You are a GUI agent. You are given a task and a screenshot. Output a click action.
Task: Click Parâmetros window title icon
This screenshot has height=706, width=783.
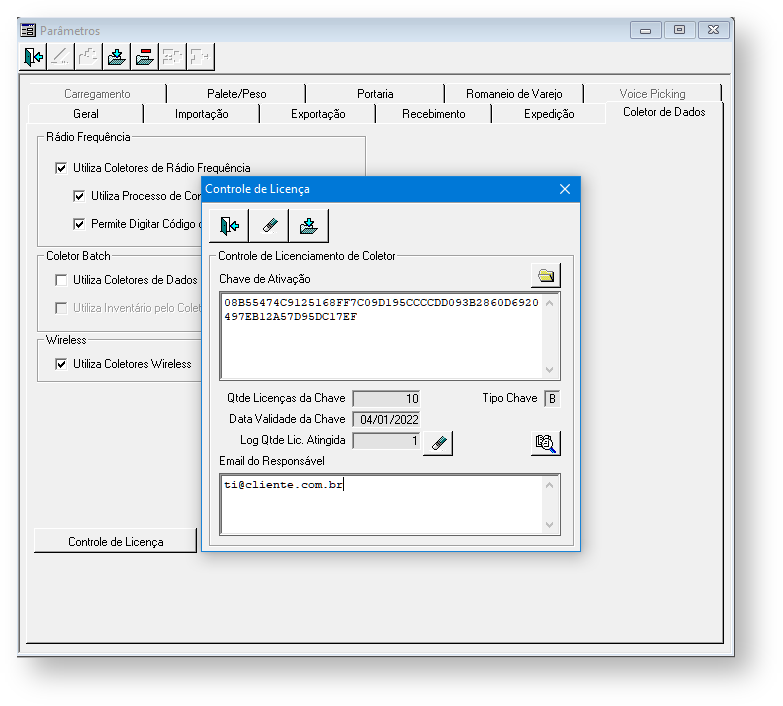[28, 30]
